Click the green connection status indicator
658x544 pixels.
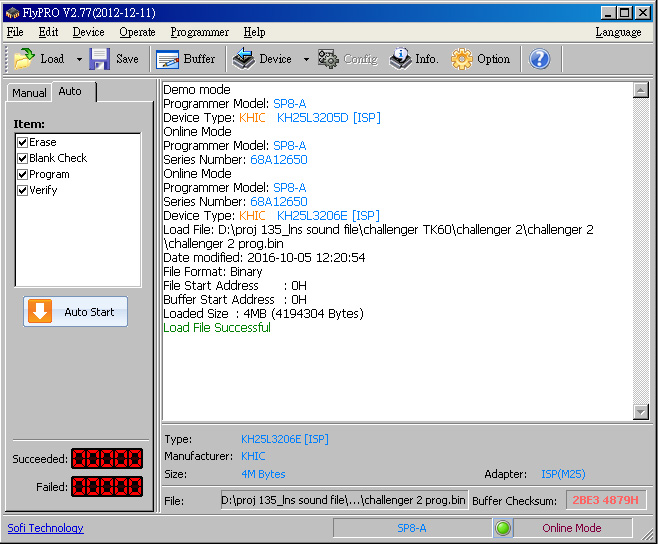503,528
